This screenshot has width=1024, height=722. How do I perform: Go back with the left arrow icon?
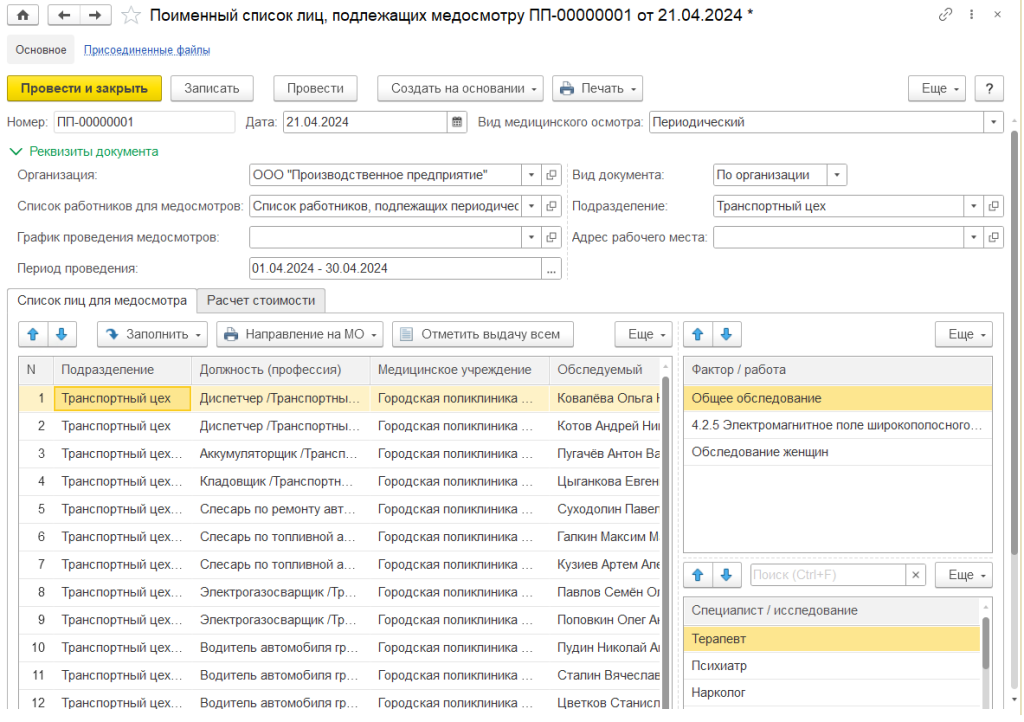tap(64, 15)
